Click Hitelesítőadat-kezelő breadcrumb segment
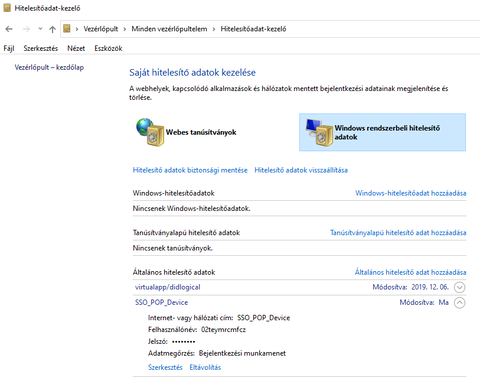 253,29
